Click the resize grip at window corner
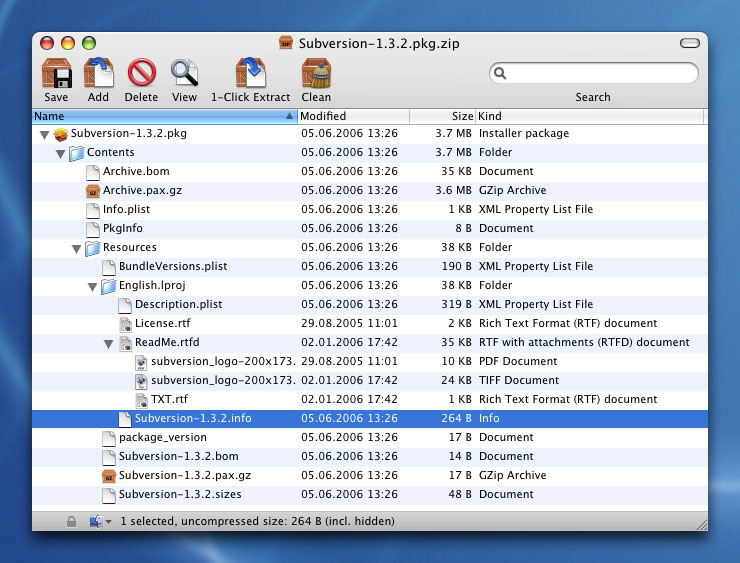 (x=702, y=525)
